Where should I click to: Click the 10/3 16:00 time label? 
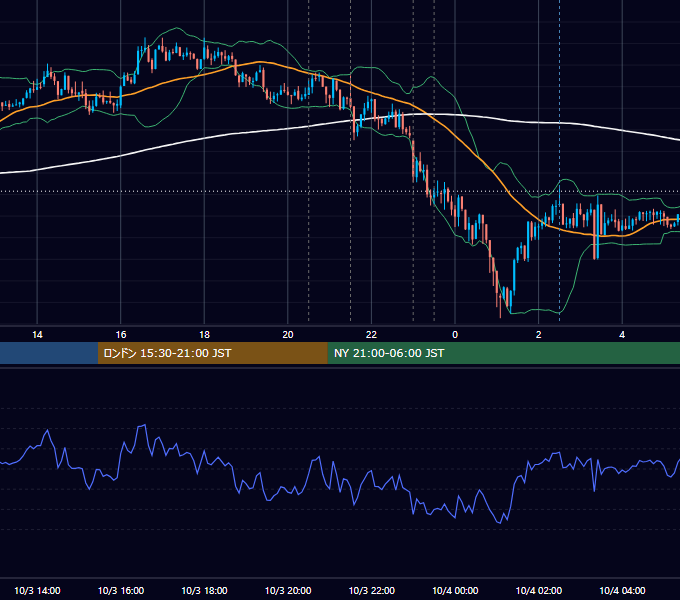pos(121,590)
